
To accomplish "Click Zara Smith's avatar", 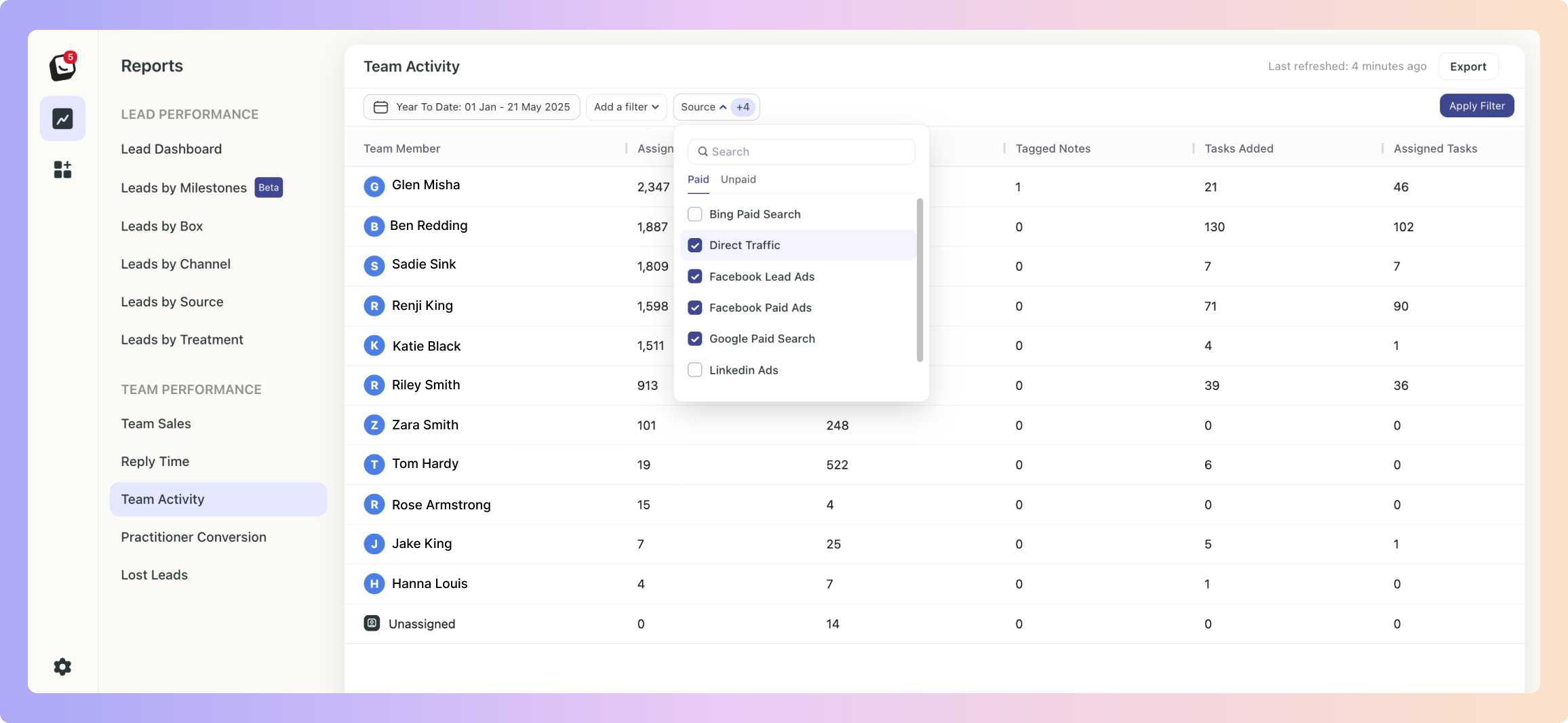I will [374, 425].
